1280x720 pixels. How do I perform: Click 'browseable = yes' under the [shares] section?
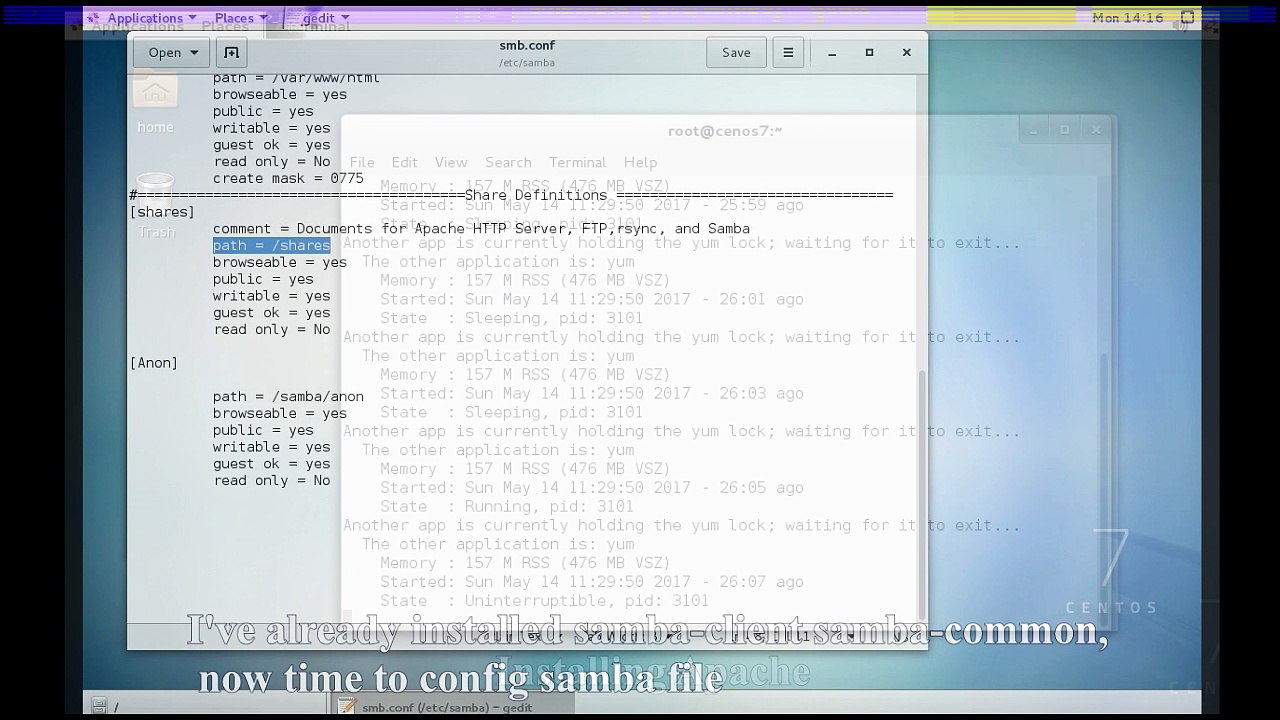[280, 262]
